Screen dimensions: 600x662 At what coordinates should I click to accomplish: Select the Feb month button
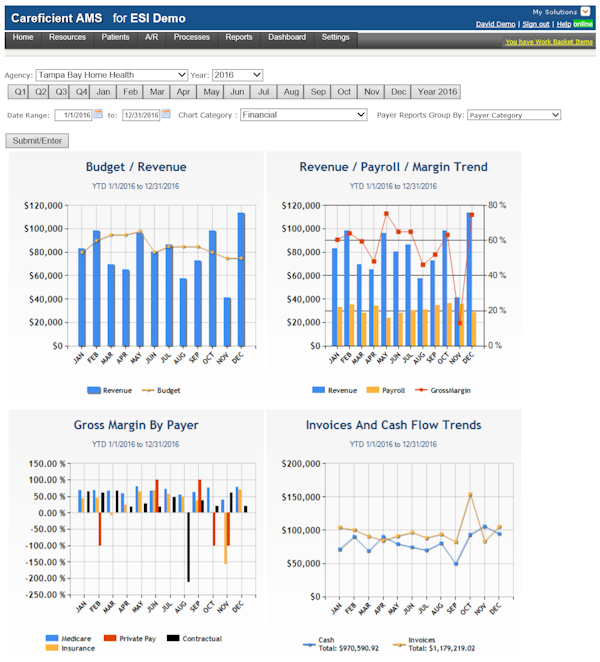(x=130, y=92)
